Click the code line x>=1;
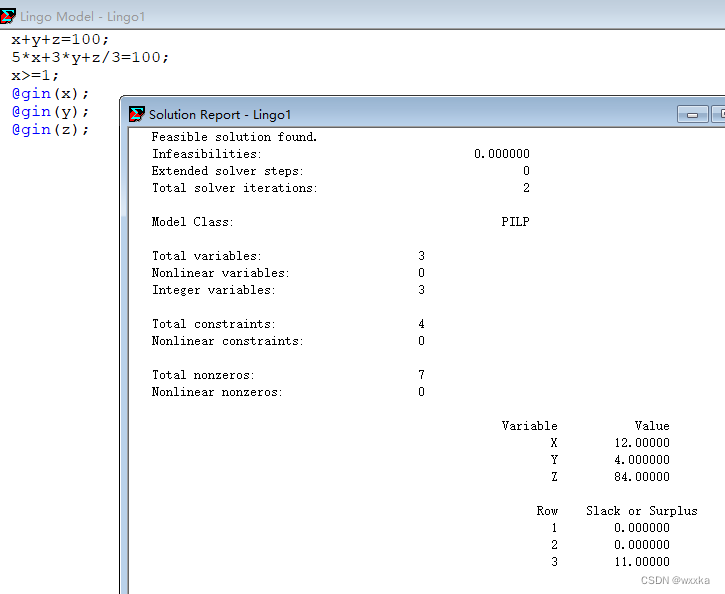 point(35,75)
